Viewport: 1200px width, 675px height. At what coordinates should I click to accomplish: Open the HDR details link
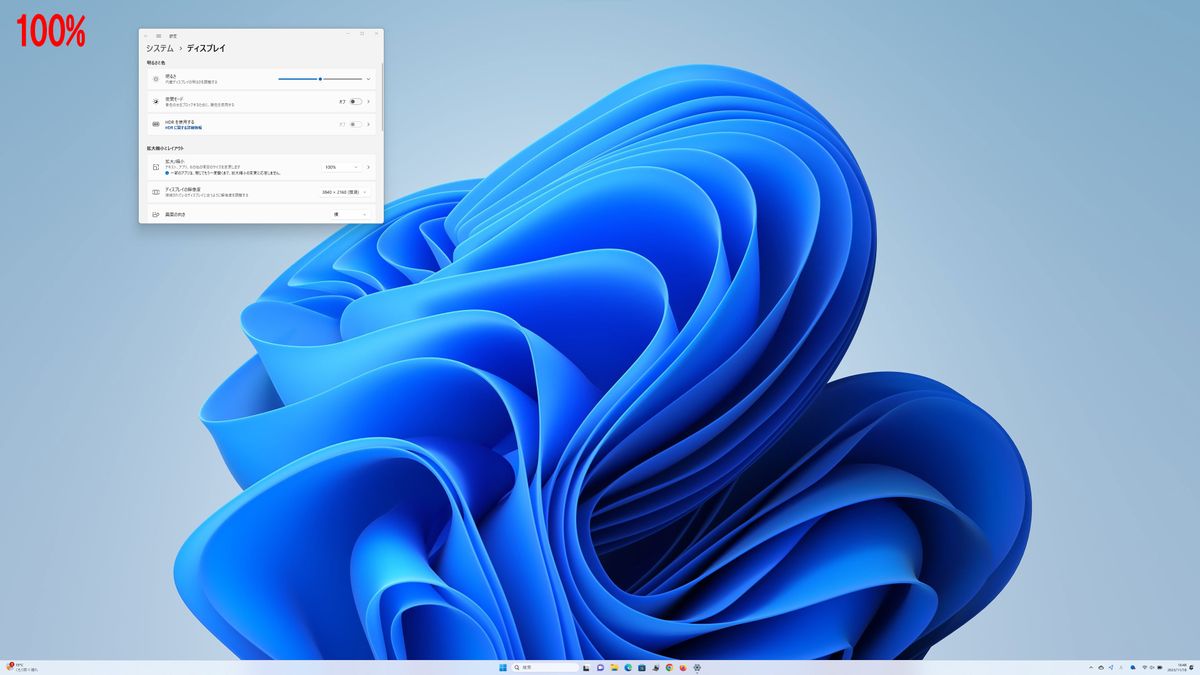183,128
